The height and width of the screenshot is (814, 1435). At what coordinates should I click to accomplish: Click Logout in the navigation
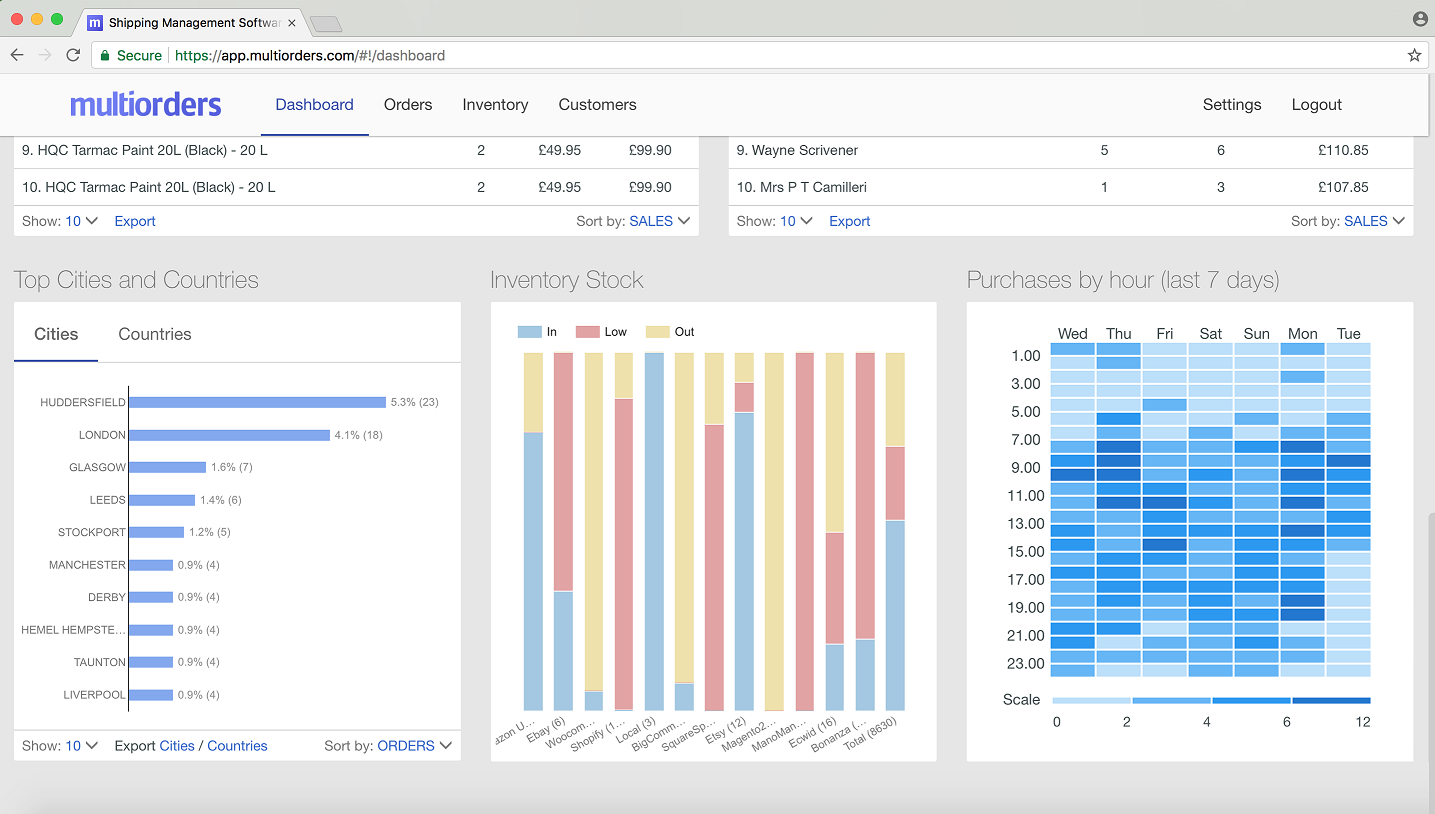pyautogui.click(x=1316, y=104)
